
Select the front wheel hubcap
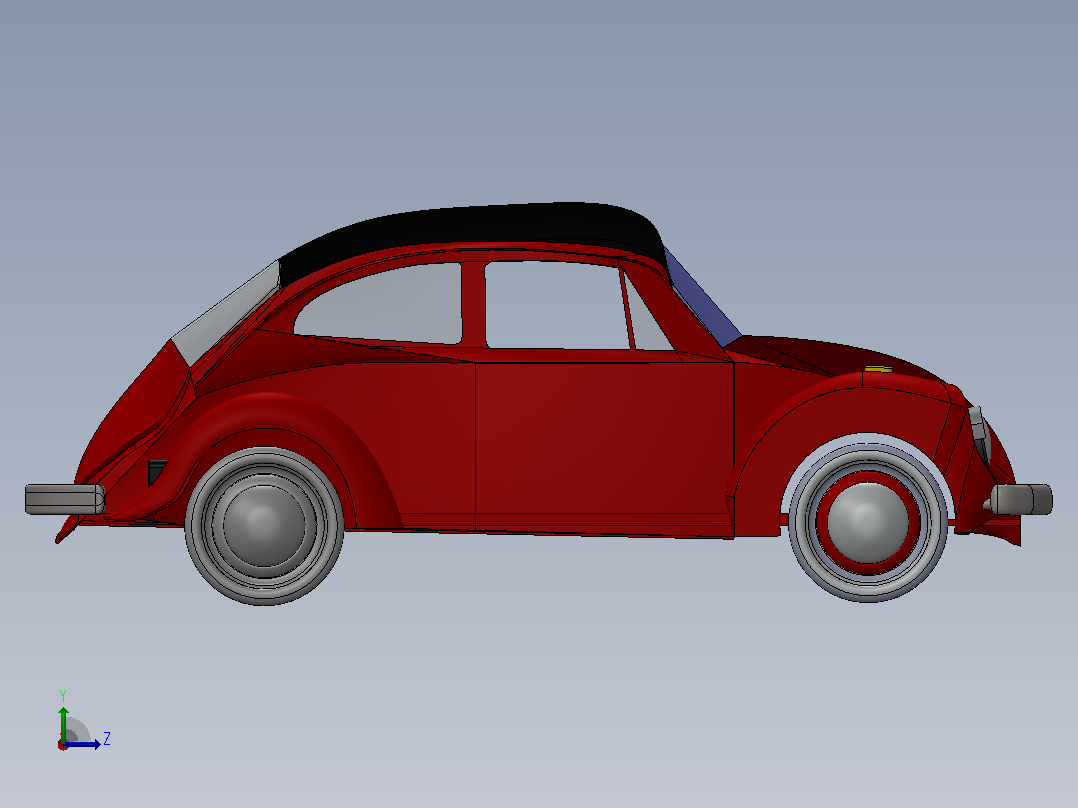[868, 522]
